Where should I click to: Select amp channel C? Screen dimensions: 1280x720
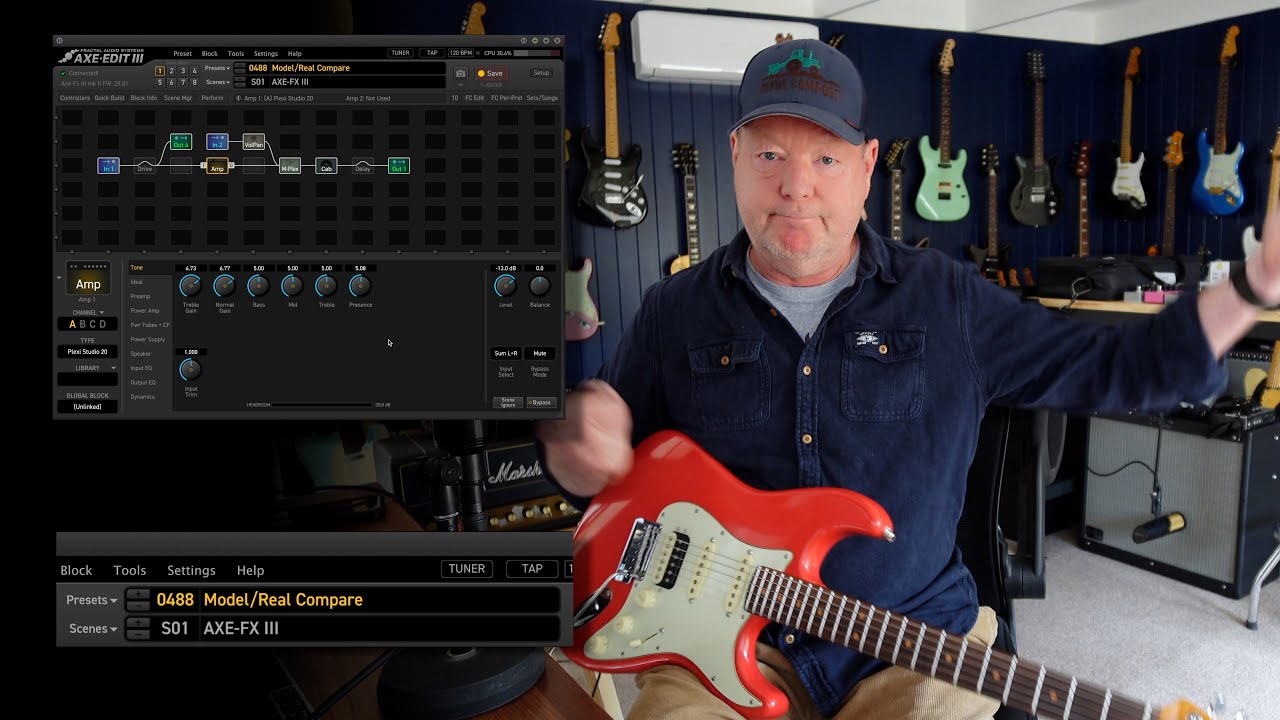[x=93, y=325]
